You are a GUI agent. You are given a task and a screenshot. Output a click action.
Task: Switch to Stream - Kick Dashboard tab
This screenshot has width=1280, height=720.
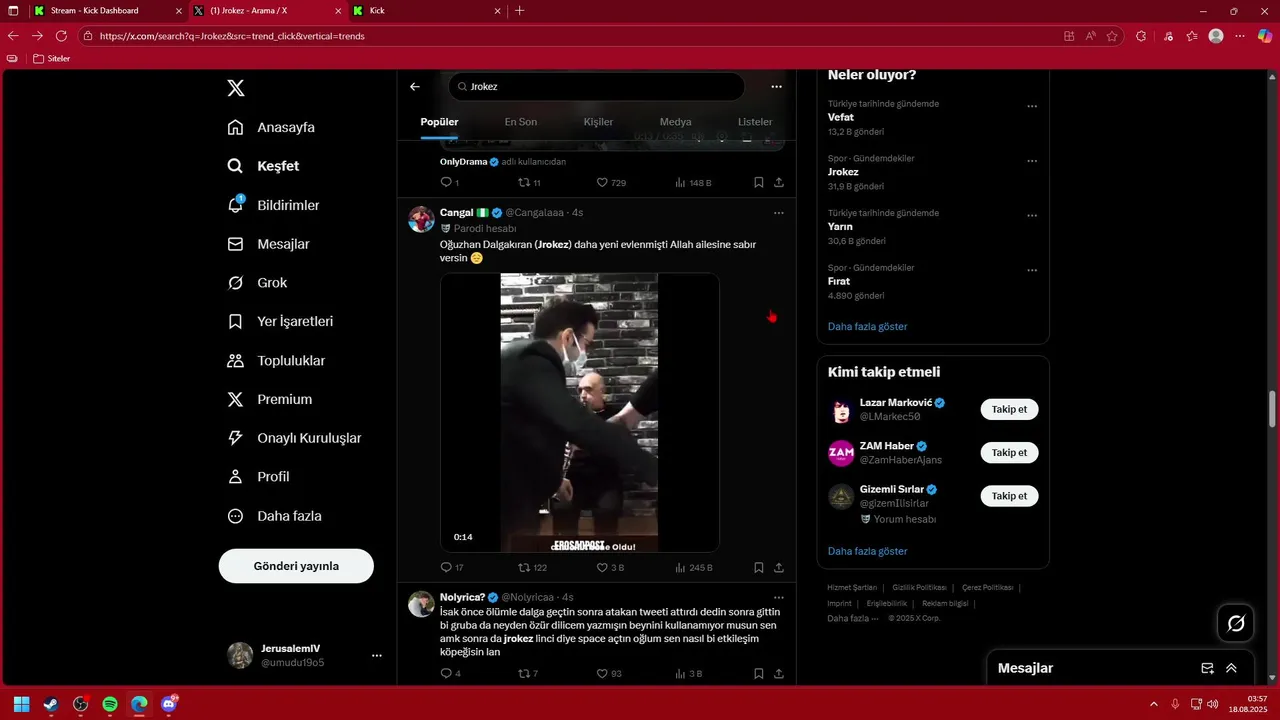[107, 11]
